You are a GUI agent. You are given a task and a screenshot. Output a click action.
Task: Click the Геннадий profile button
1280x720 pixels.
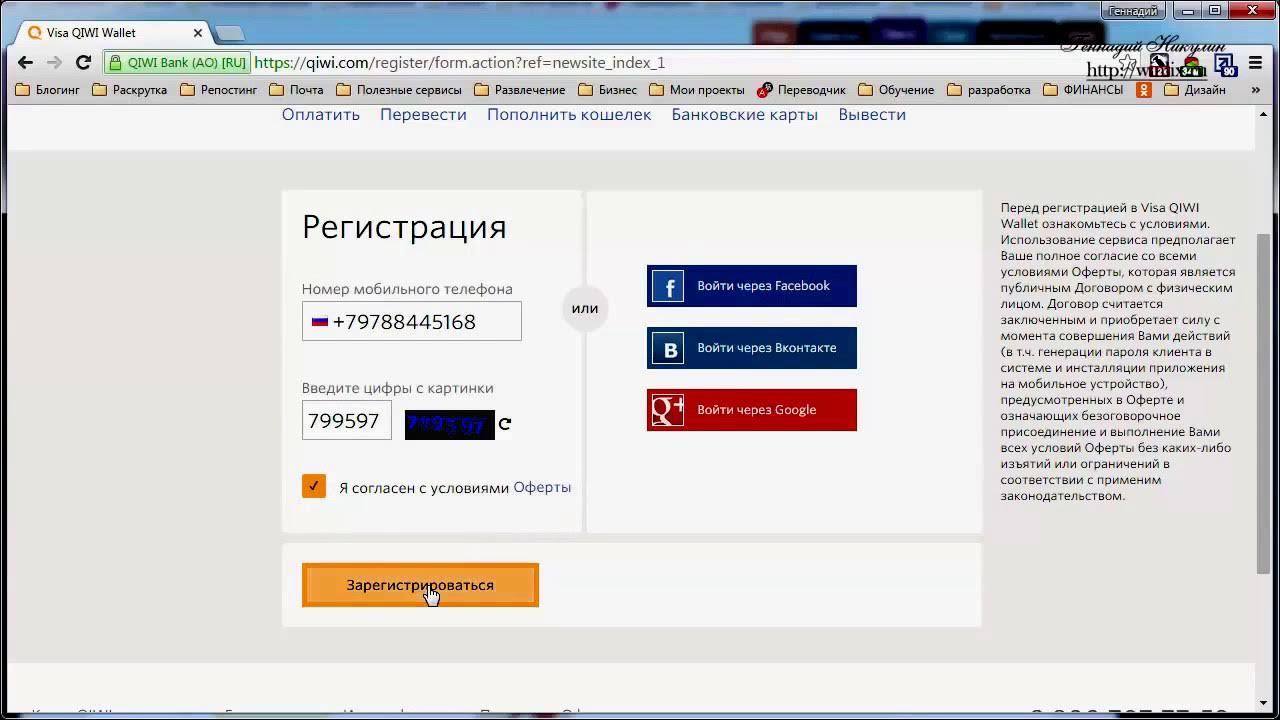[x=1134, y=11]
